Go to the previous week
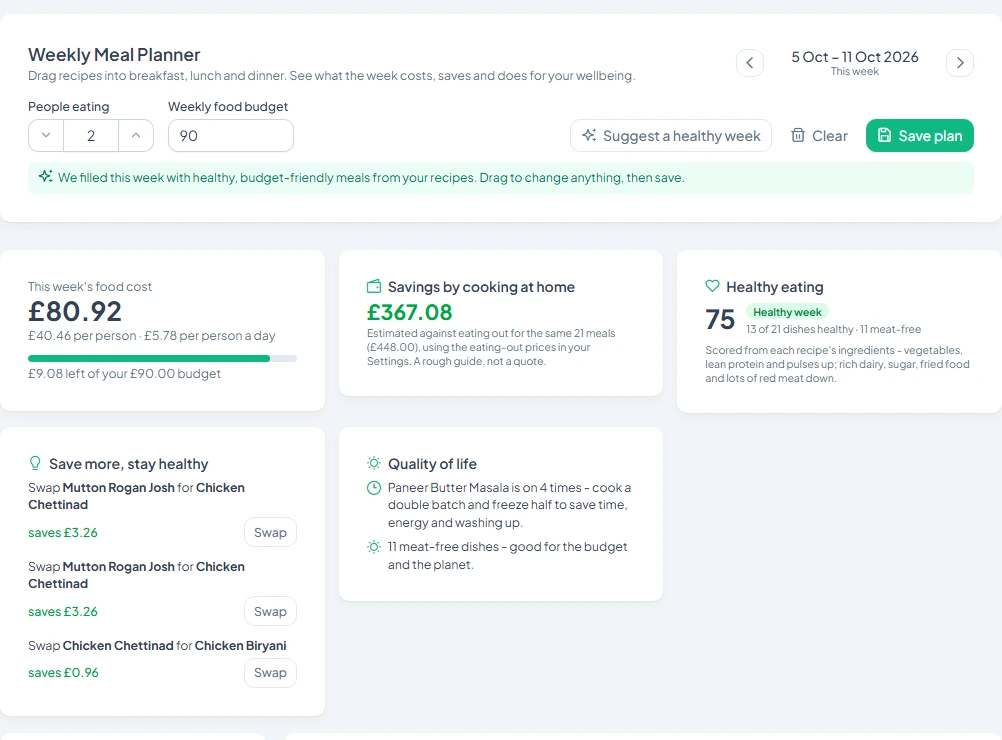 pos(750,63)
